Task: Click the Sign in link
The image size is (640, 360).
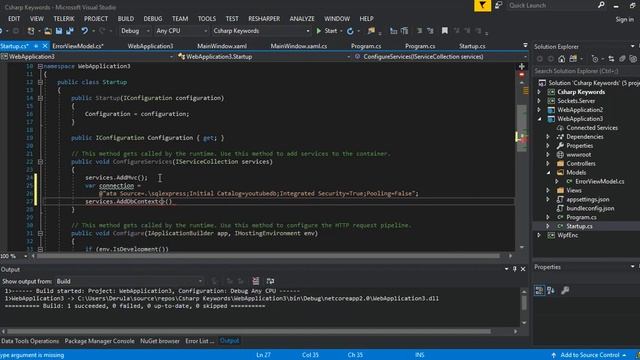Action: [624, 19]
